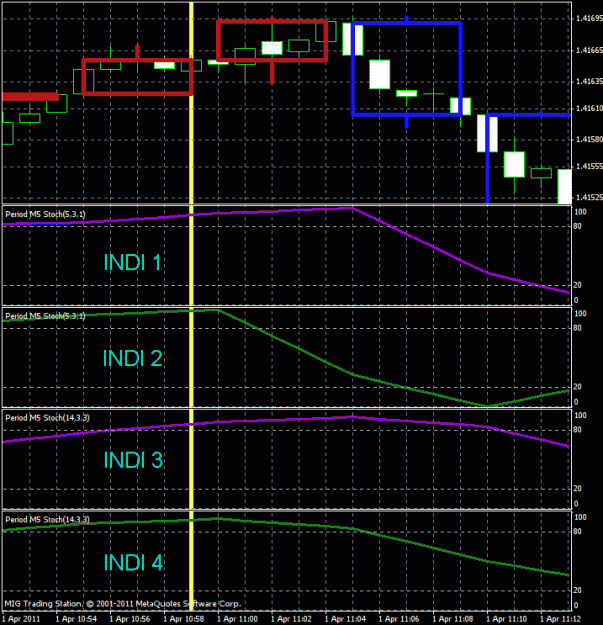Click the Stoch(14,3,3) label in INDI 3 pane
The height and width of the screenshot is (625, 603).
[47, 418]
